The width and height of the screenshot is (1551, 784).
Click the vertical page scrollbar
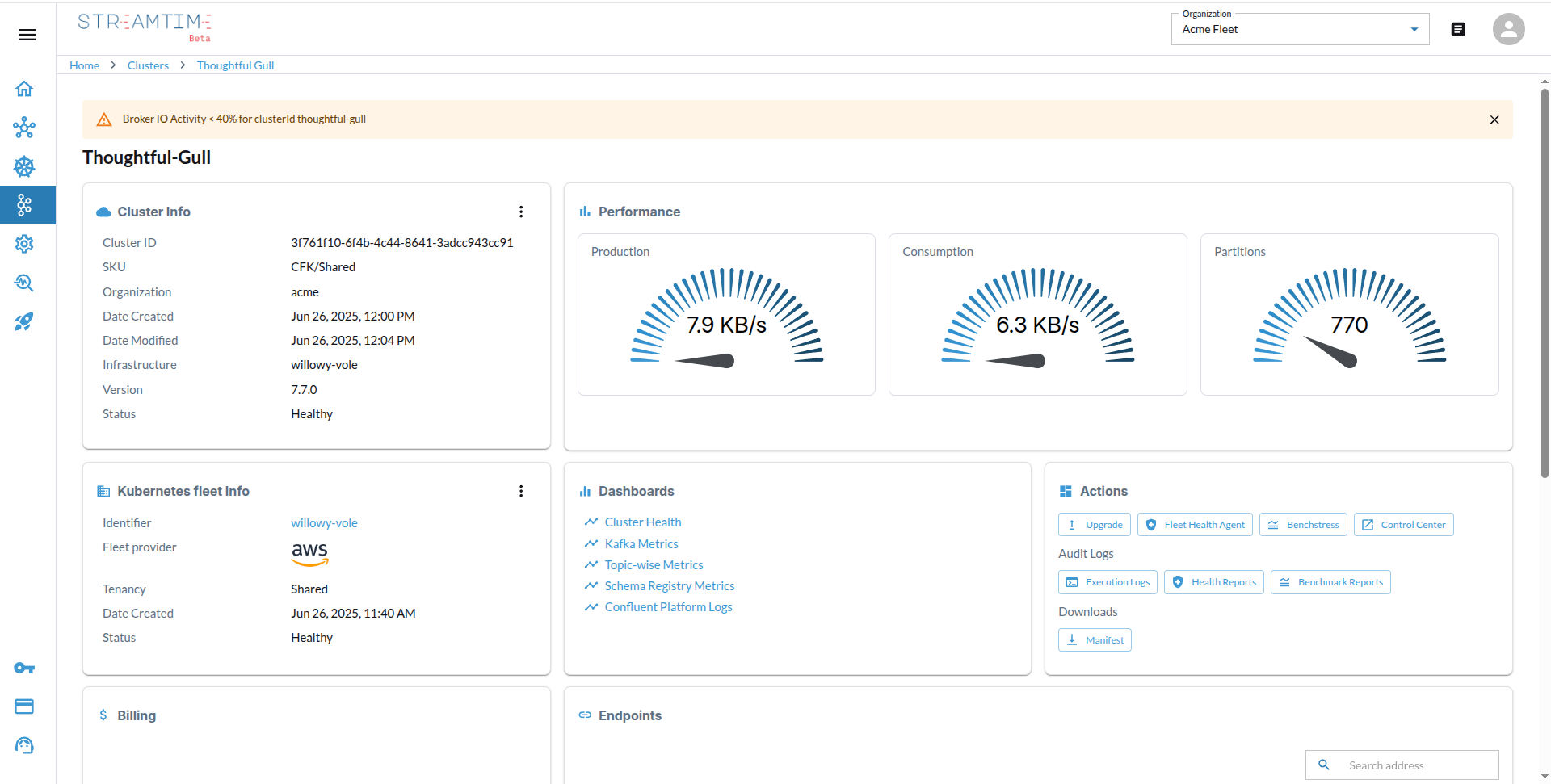coord(1545,283)
